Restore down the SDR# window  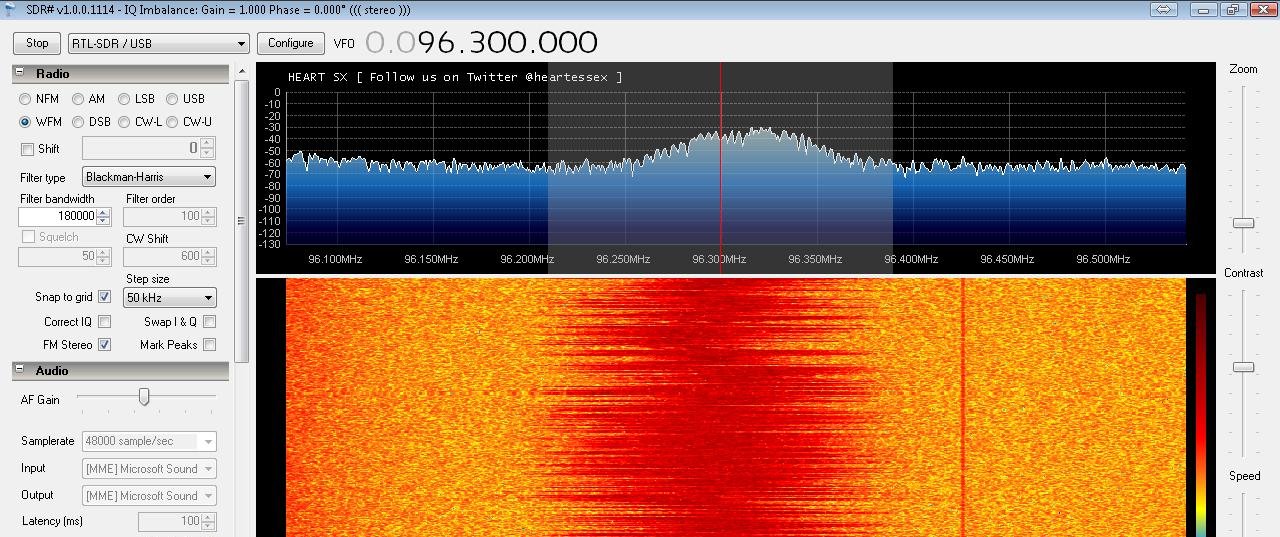point(1232,9)
